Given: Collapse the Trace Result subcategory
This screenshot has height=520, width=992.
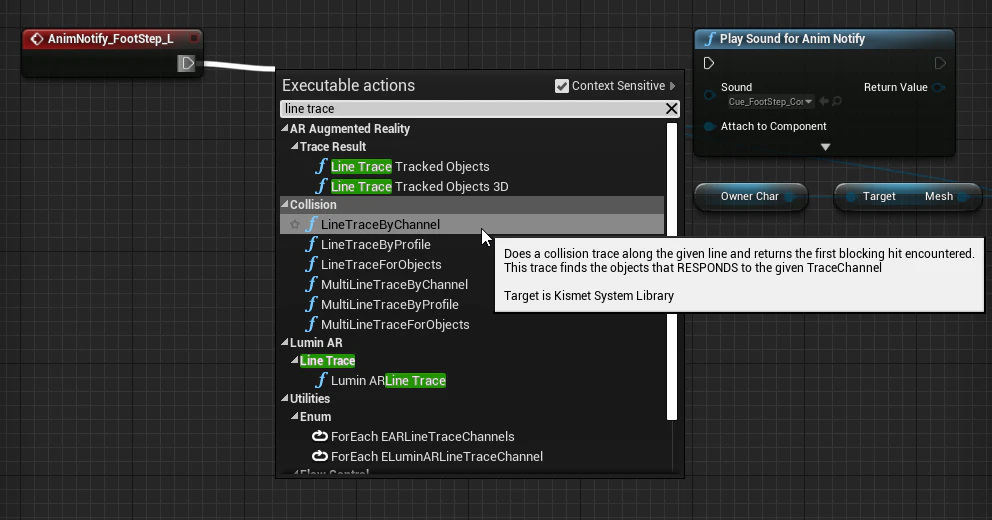Looking at the screenshot, I should [x=295, y=146].
